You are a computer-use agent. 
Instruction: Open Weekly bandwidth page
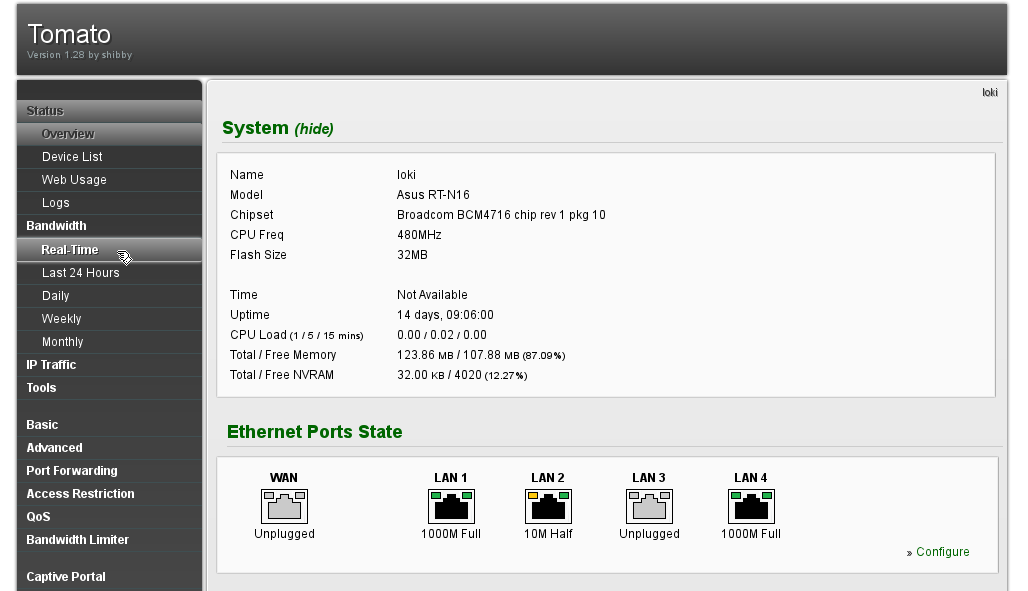(x=109, y=319)
